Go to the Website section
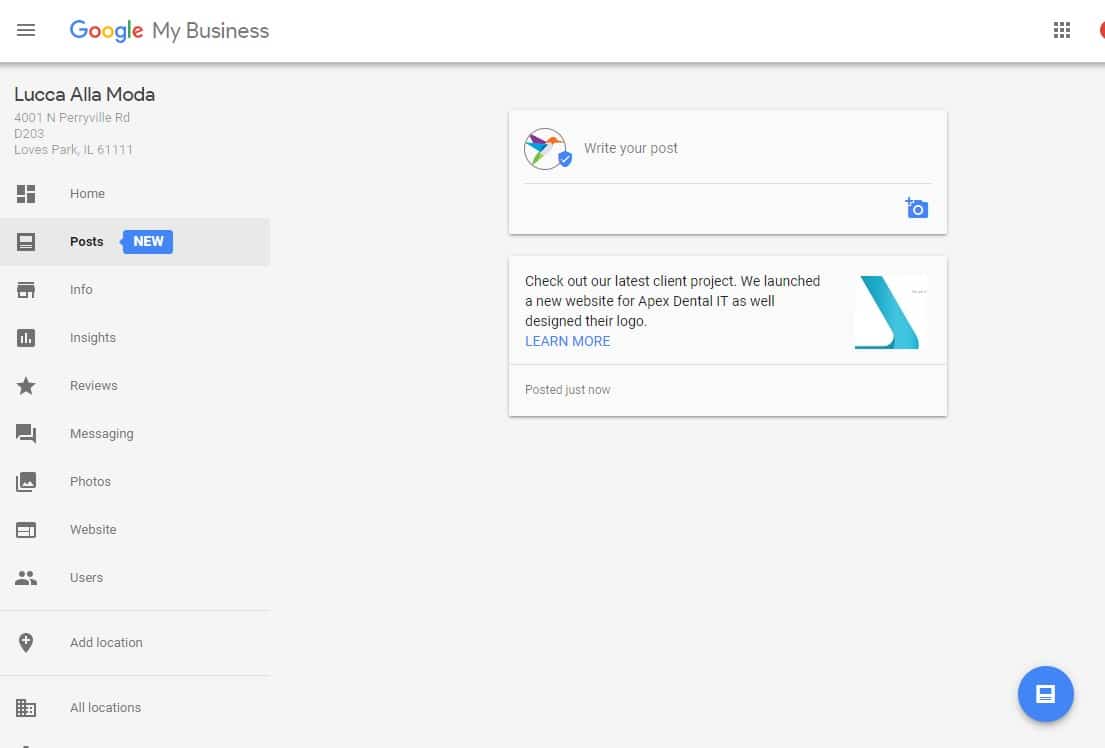This screenshot has width=1105, height=748. coord(93,529)
